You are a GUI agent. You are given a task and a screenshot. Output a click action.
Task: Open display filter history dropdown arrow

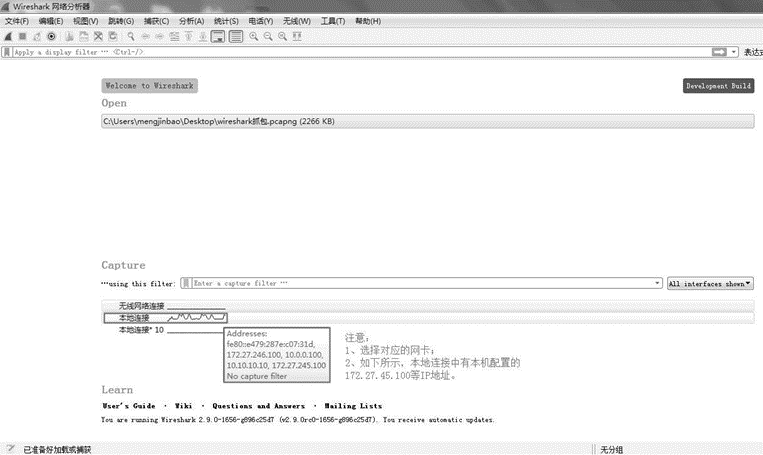coord(733,52)
